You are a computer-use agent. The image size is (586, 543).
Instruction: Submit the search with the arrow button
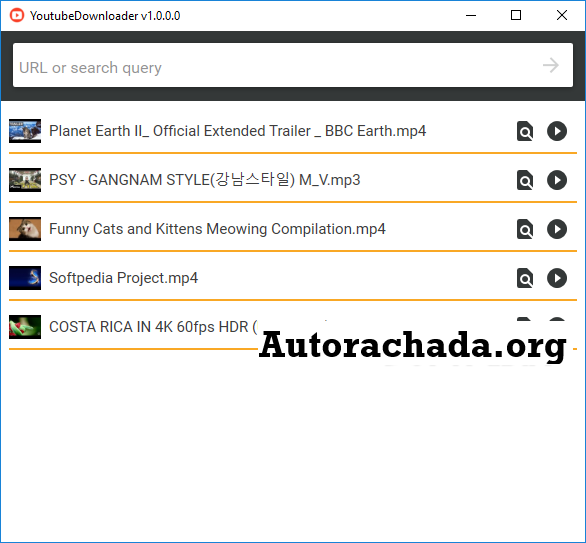pyautogui.click(x=551, y=65)
